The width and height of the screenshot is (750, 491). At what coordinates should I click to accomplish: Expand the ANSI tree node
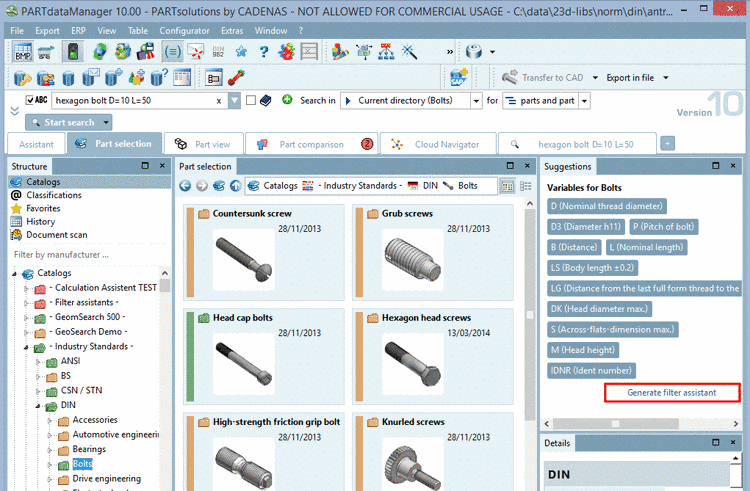(38, 362)
